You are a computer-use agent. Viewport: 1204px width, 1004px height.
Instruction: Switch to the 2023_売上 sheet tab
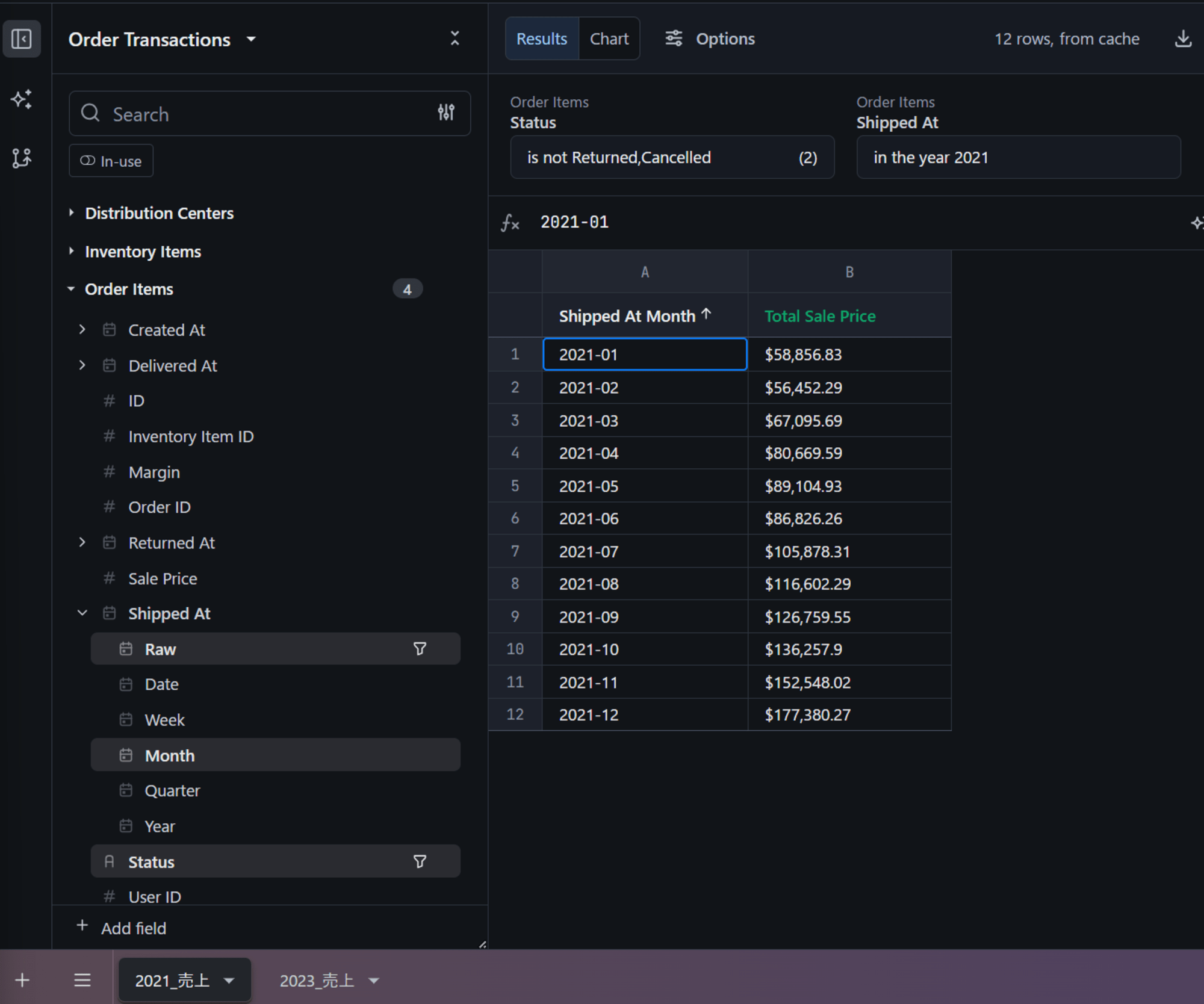point(317,981)
